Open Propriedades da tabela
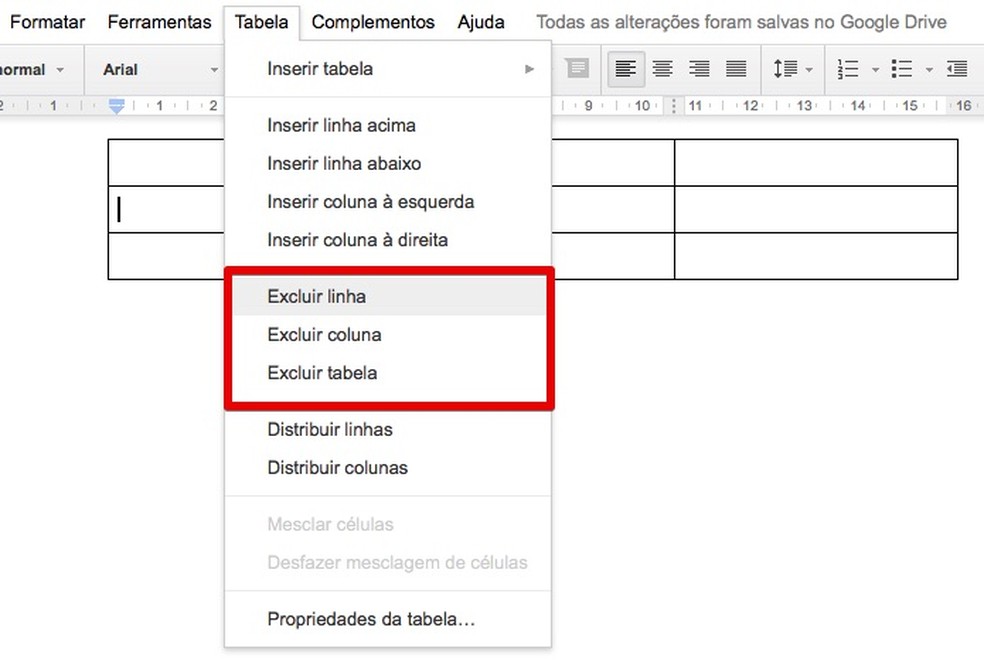The image size is (984, 665). coord(388,620)
